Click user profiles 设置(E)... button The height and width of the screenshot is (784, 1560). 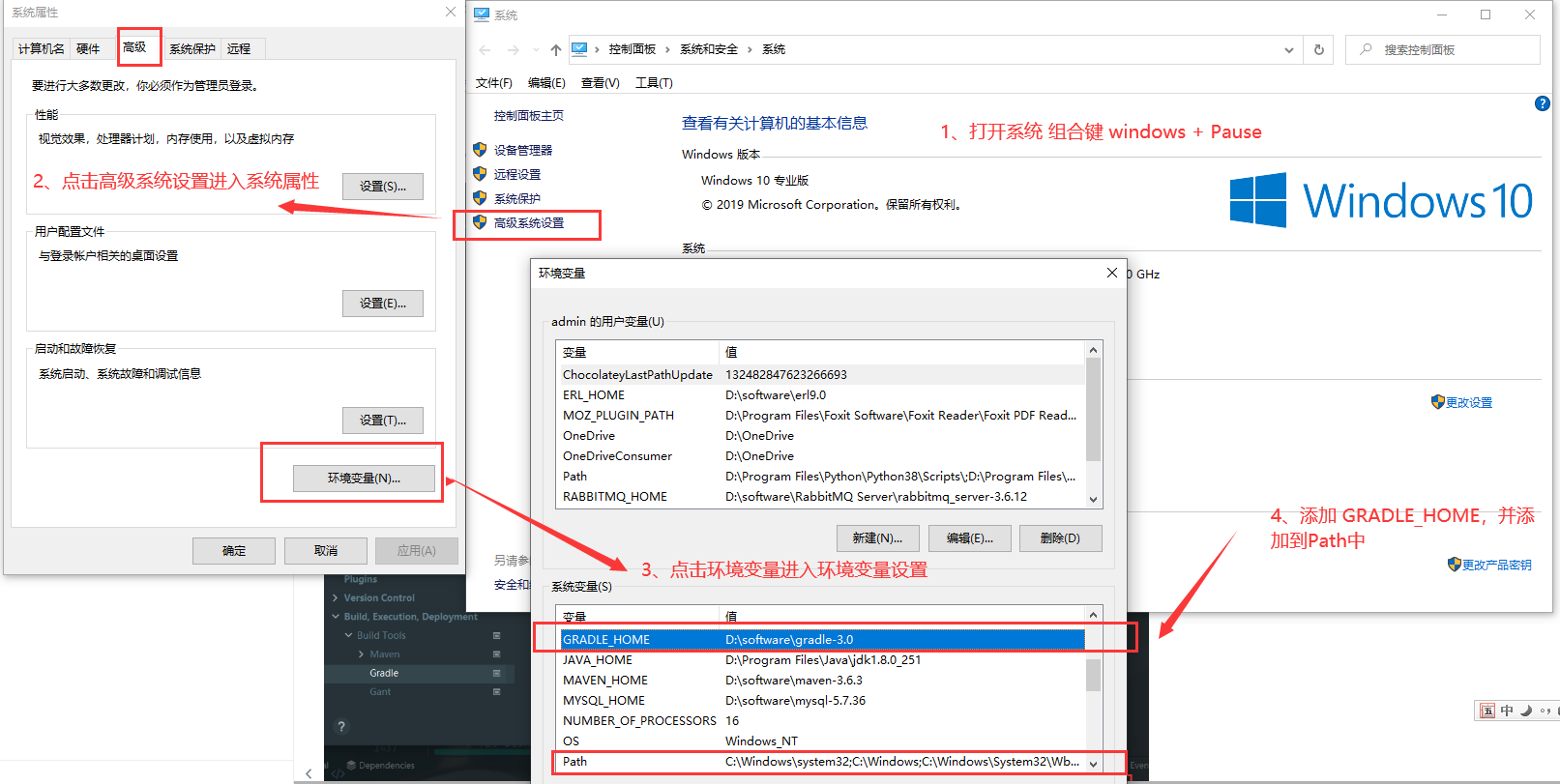tap(383, 304)
